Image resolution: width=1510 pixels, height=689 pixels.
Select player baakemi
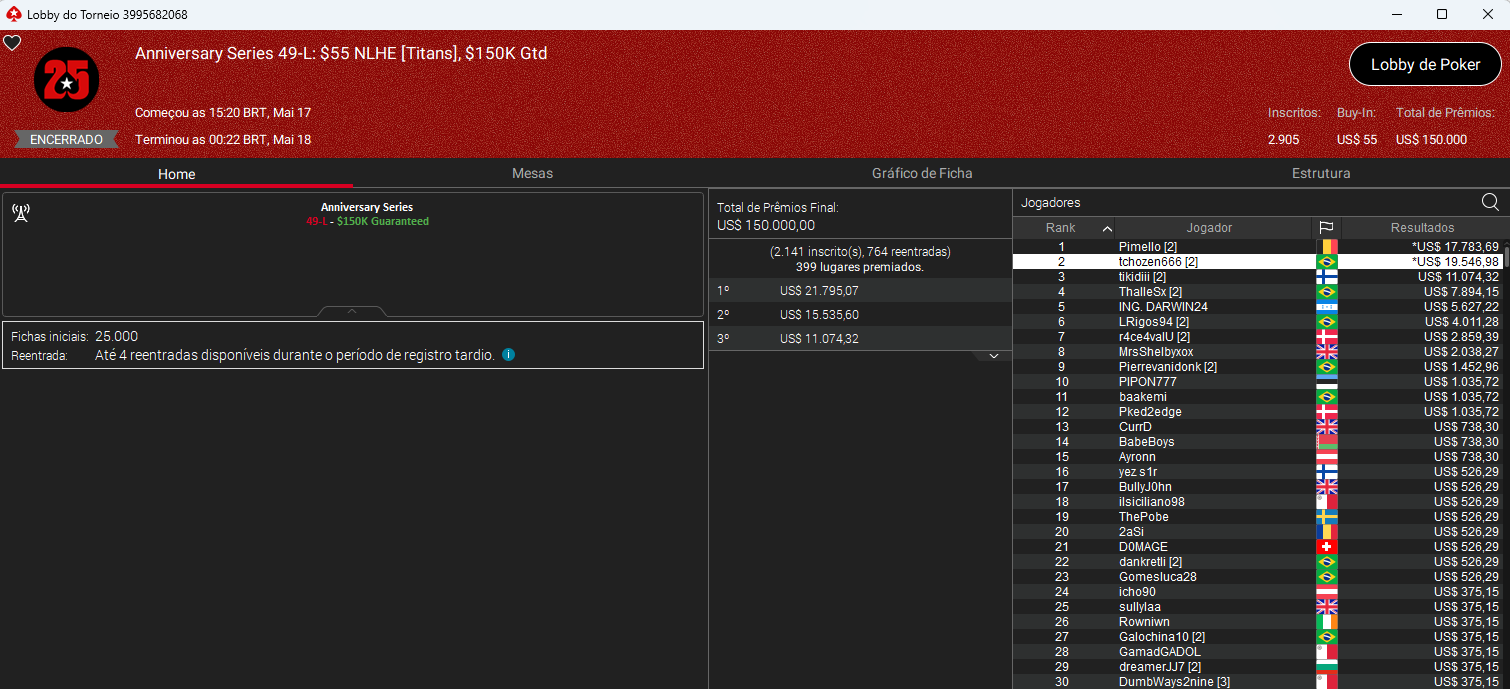pos(1258,397)
